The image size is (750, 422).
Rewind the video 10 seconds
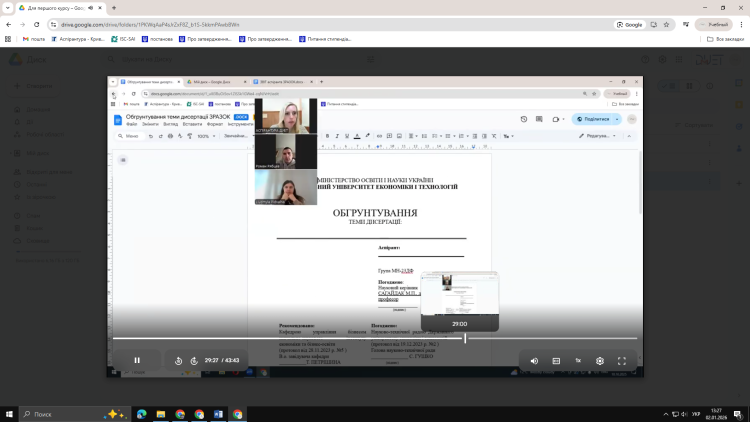178,360
